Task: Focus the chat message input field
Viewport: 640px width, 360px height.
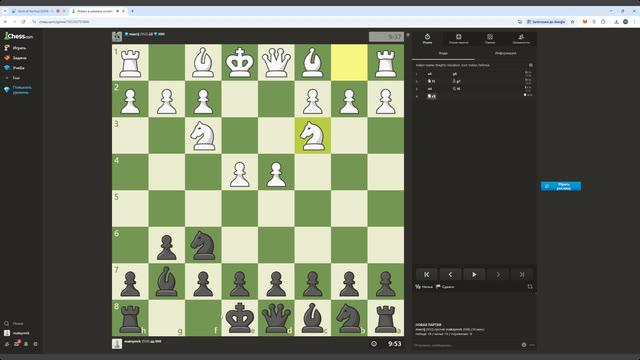Action: (465, 345)
